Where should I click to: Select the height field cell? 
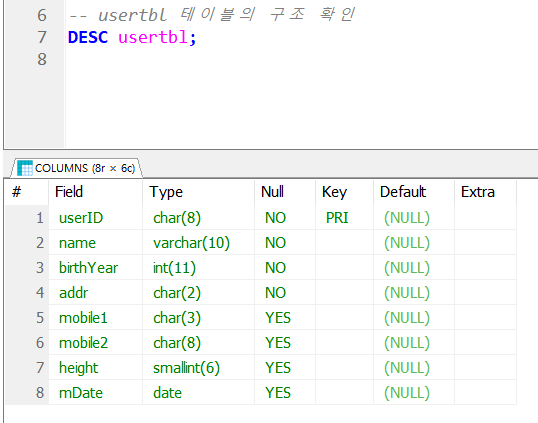(x=95, y=368)
